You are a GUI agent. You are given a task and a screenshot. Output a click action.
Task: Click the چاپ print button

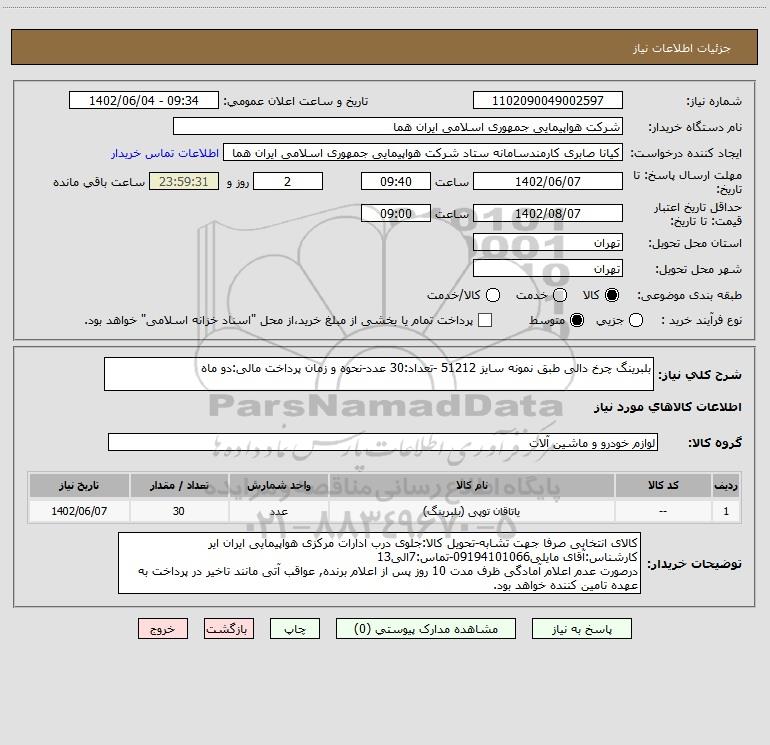point(295,629)
